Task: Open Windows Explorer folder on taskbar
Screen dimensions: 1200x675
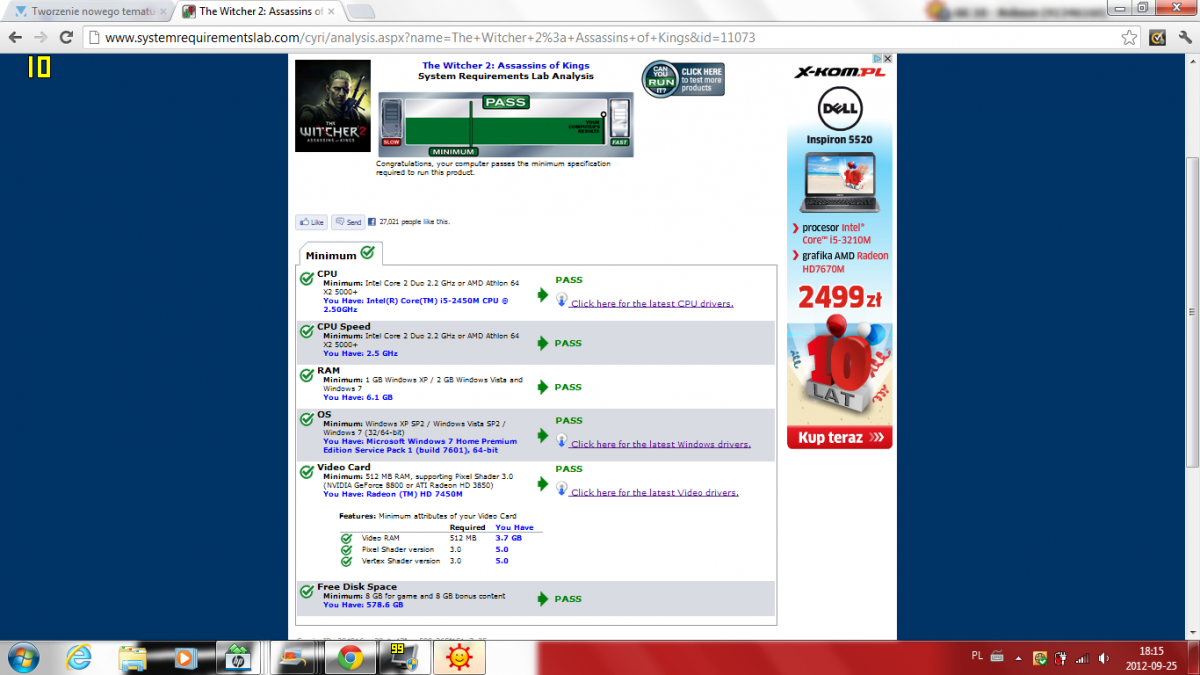Action: tap(133, 657)
